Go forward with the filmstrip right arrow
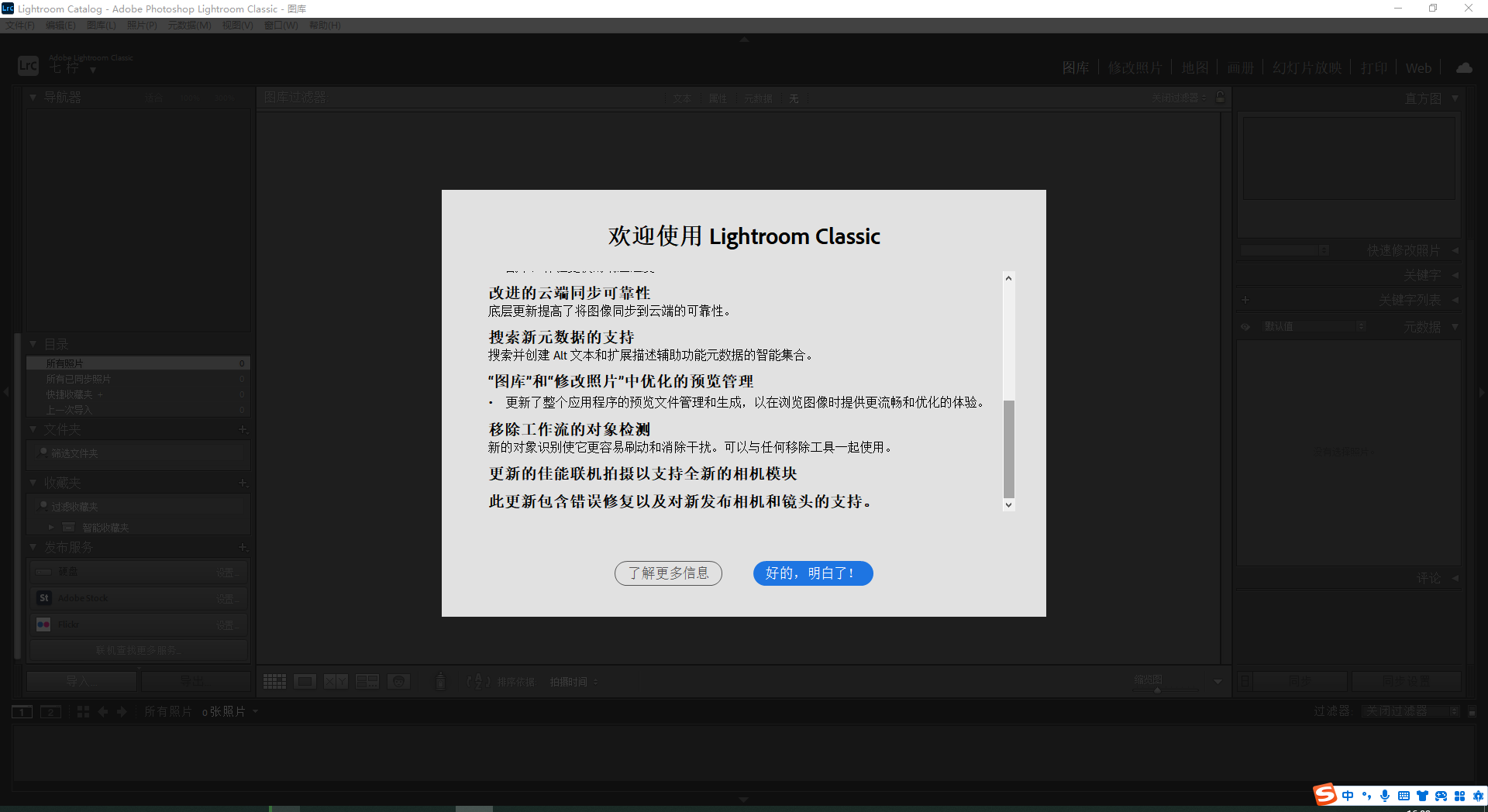This screenshot has height=812, width=1488. point(122,711)
